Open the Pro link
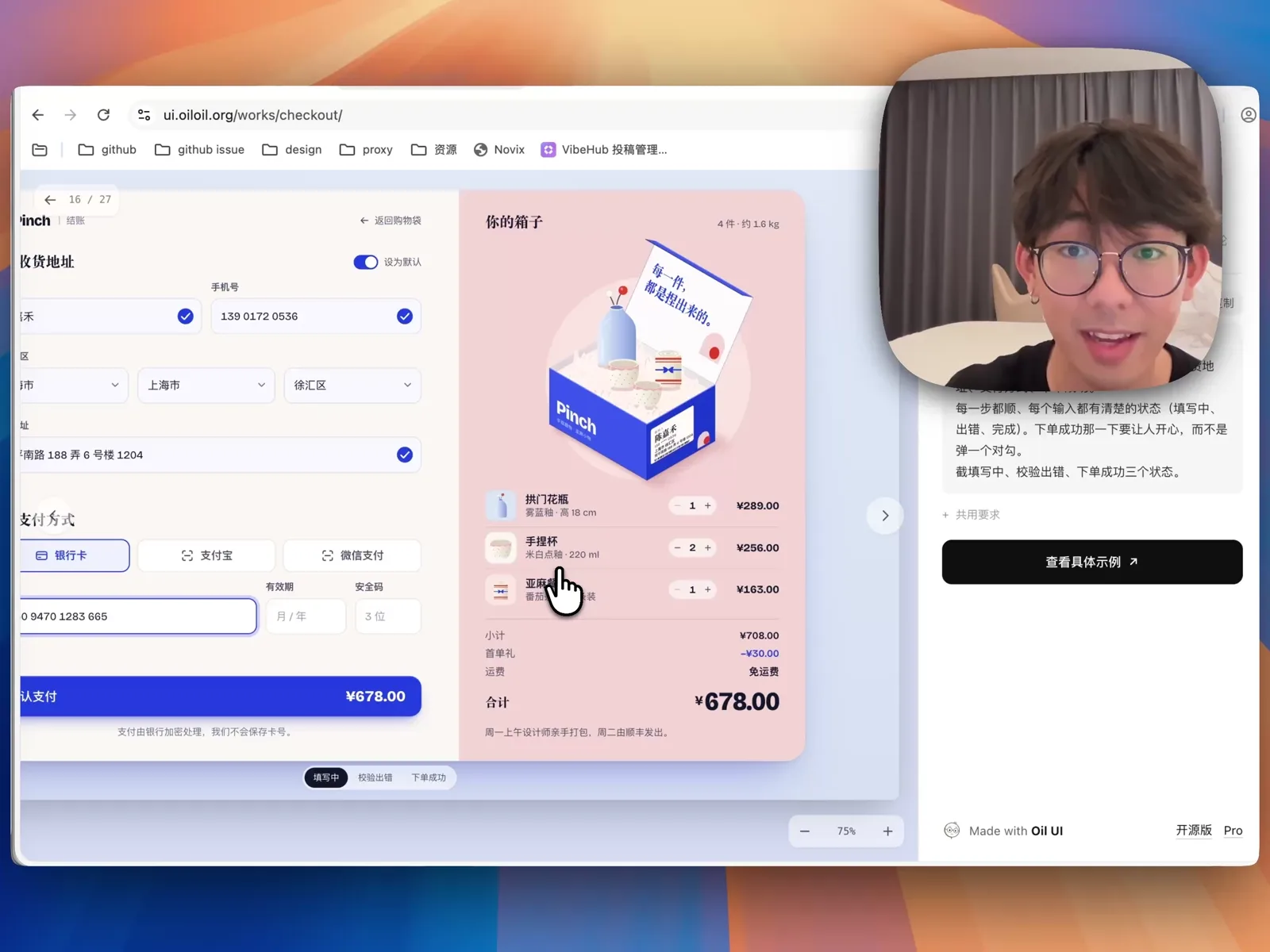Screen dimensions: 1270x952 tap(1233, 831)
